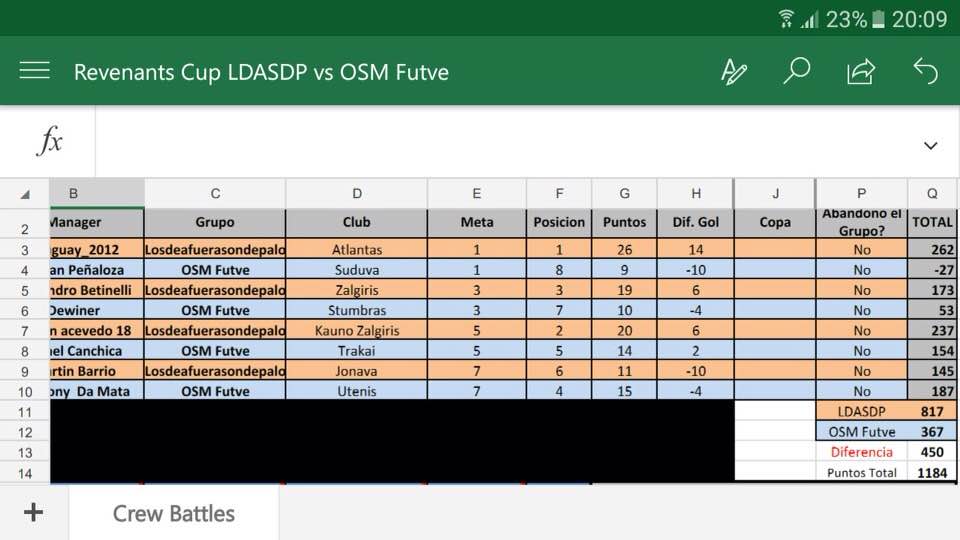Open the hamburger navigation menu
The width and height of the screenshot is (960, 540).
click(x=34, y=71)
